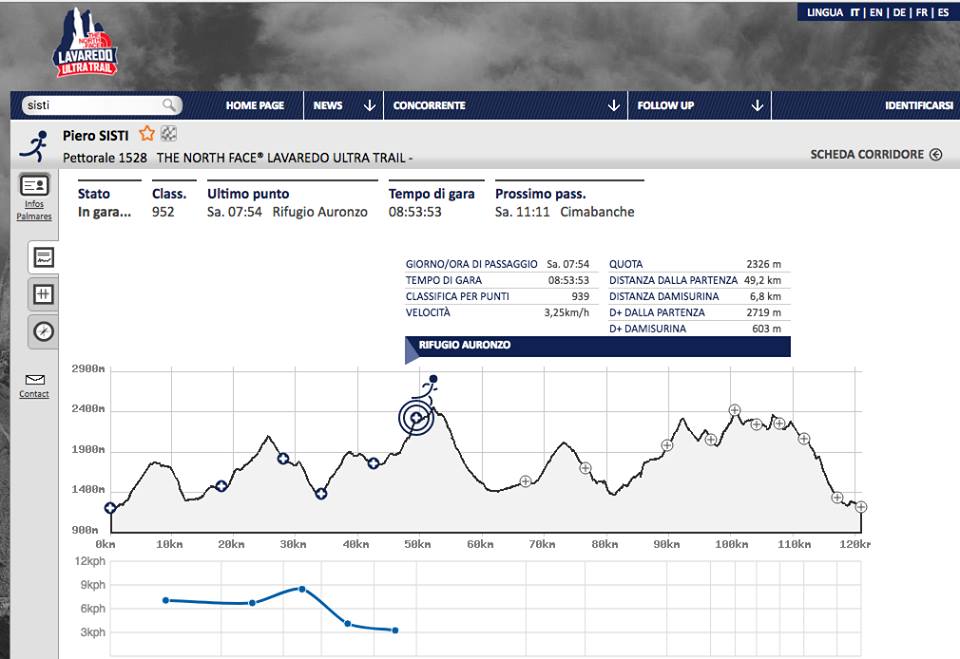Switch language to FR

(921, 13)
